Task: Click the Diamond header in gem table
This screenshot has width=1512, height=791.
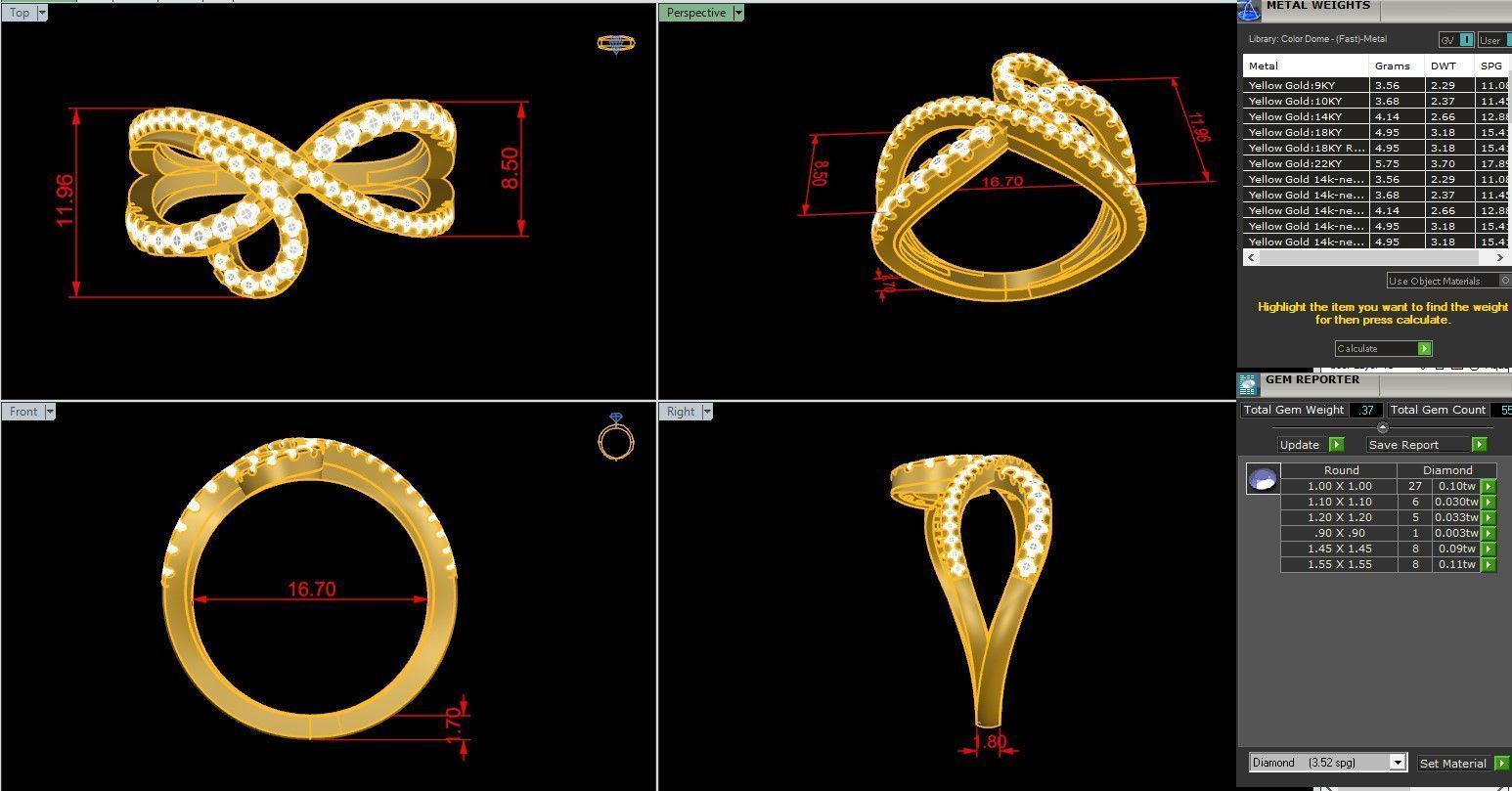Action: 1447,470
